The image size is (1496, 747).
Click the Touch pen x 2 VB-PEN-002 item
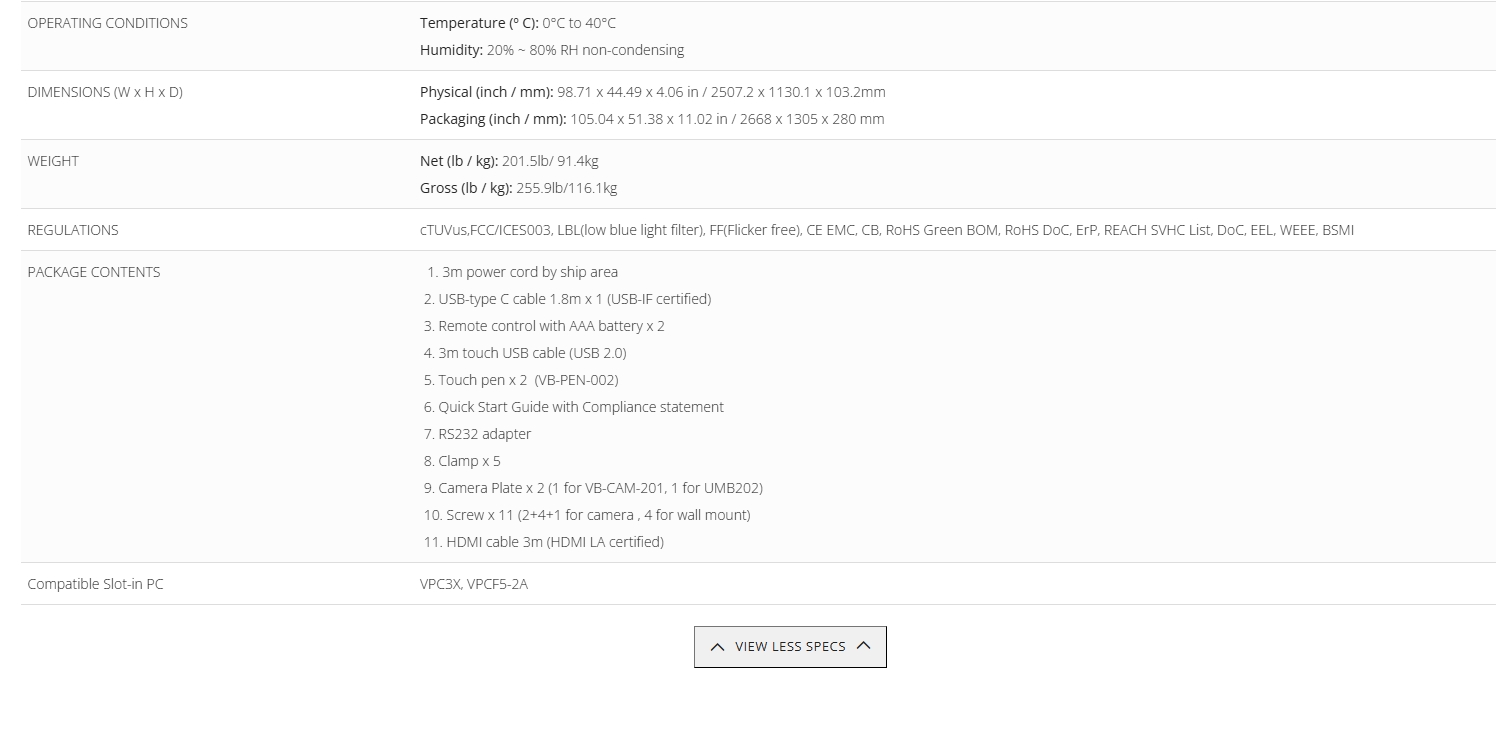coord(521,380)
